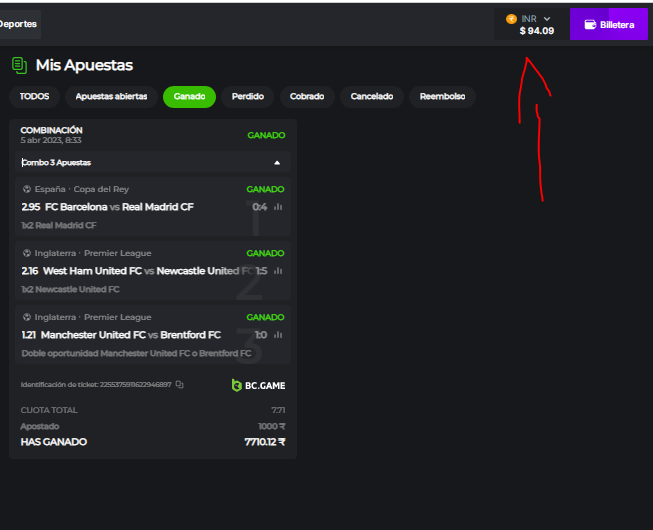Image resolution: width=653 pixels, height=530 pixels.
Task: Select the Ganado filter
Action: [189, 97]
